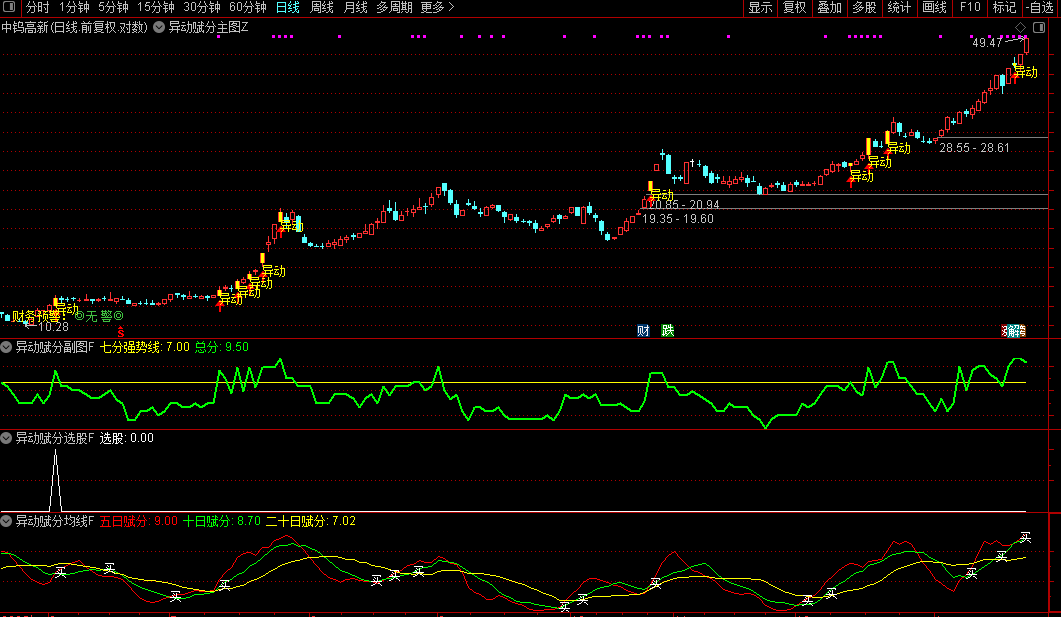Expand the 异动赋分主图Z indicator dropdown
The height and width of the screenshot is (617, 1061).
point(159,27)
